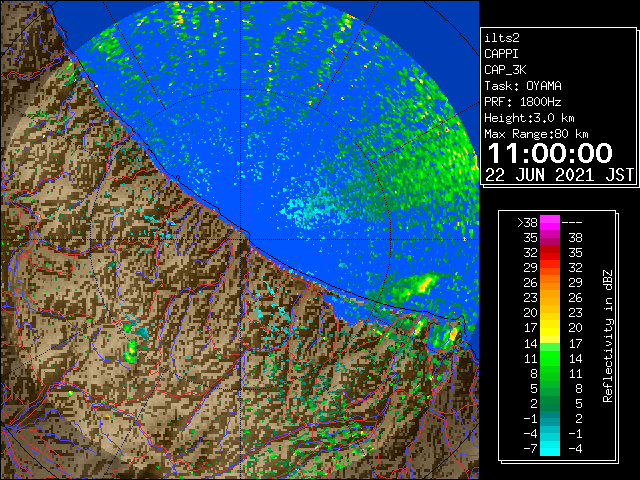Select the 'Task: OYAMA' line
640x480 pixels.
523,86
